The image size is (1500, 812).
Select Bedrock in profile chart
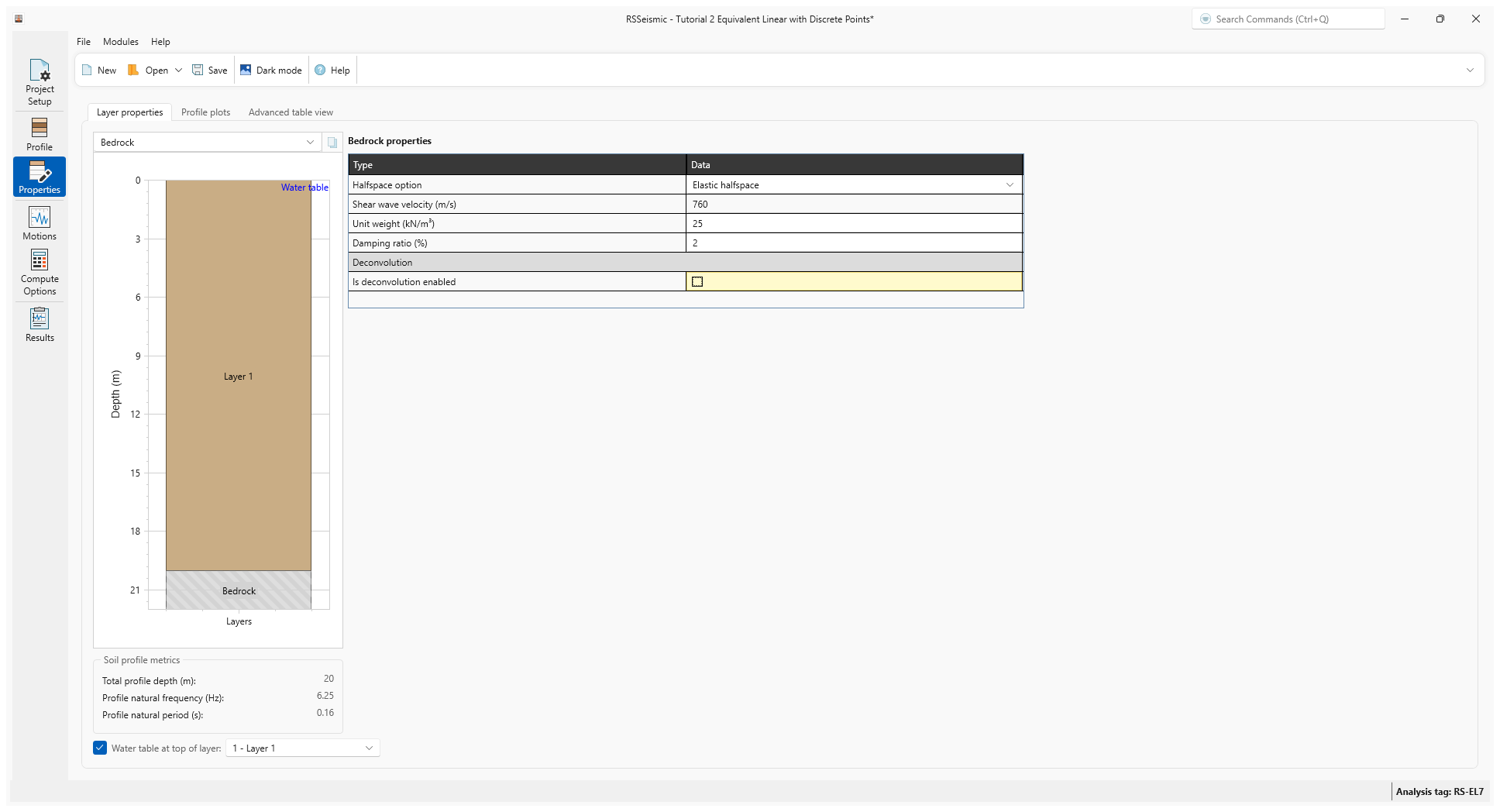click(x=239, y=590)
